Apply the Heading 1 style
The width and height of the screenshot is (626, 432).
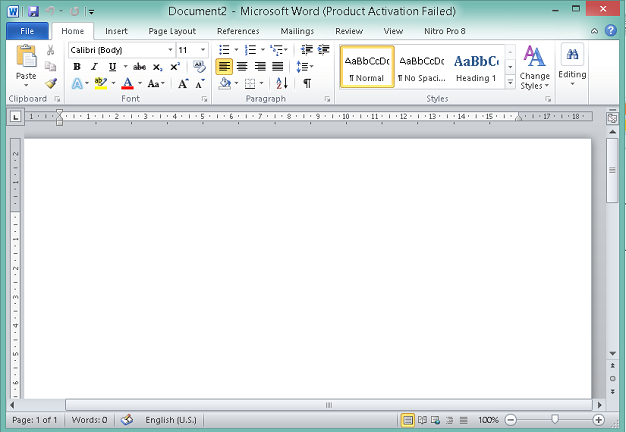(x=476, y=67)
